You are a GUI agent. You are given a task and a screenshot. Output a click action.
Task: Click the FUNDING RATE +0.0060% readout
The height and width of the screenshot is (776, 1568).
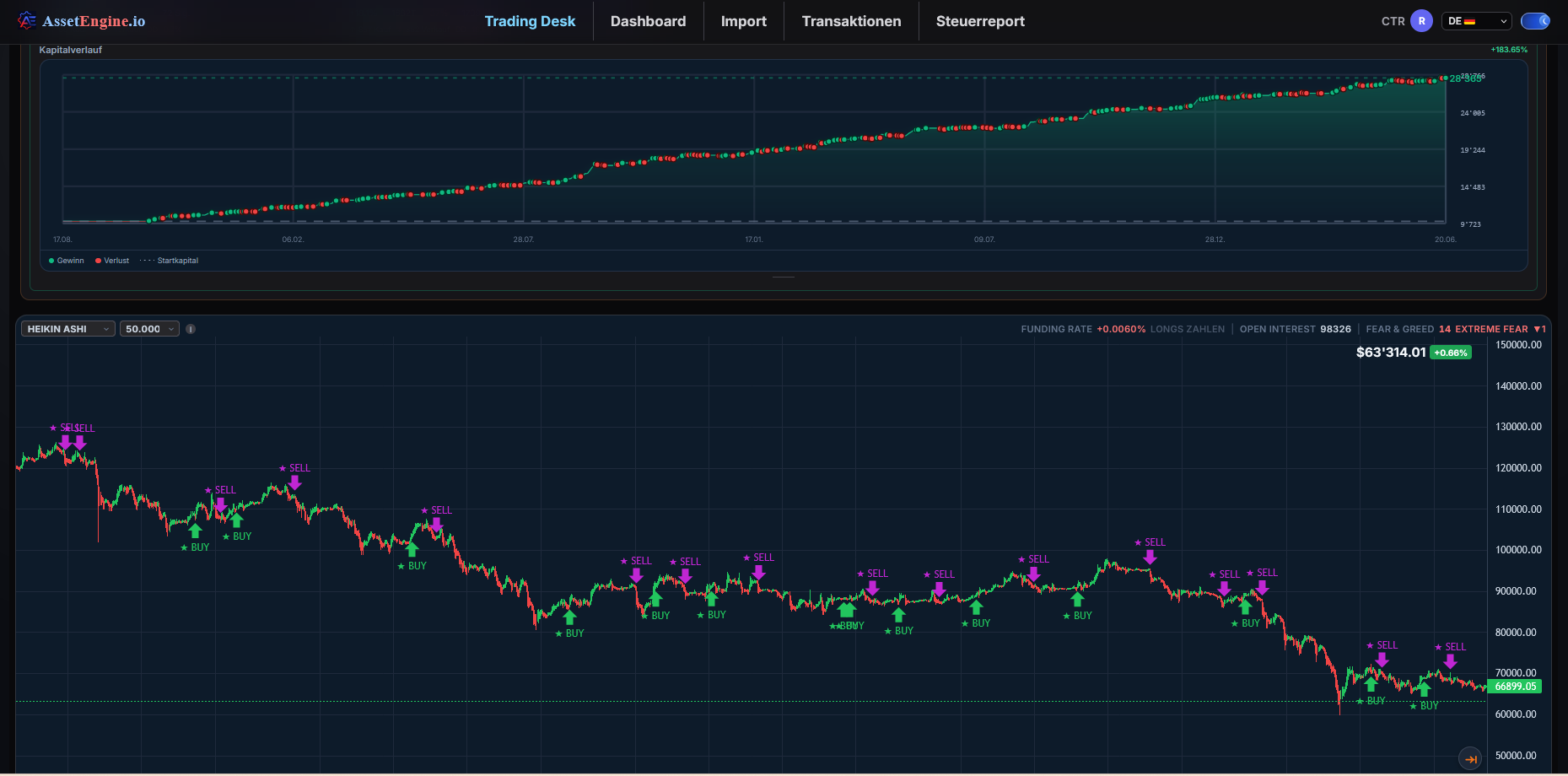point(1083,329)
